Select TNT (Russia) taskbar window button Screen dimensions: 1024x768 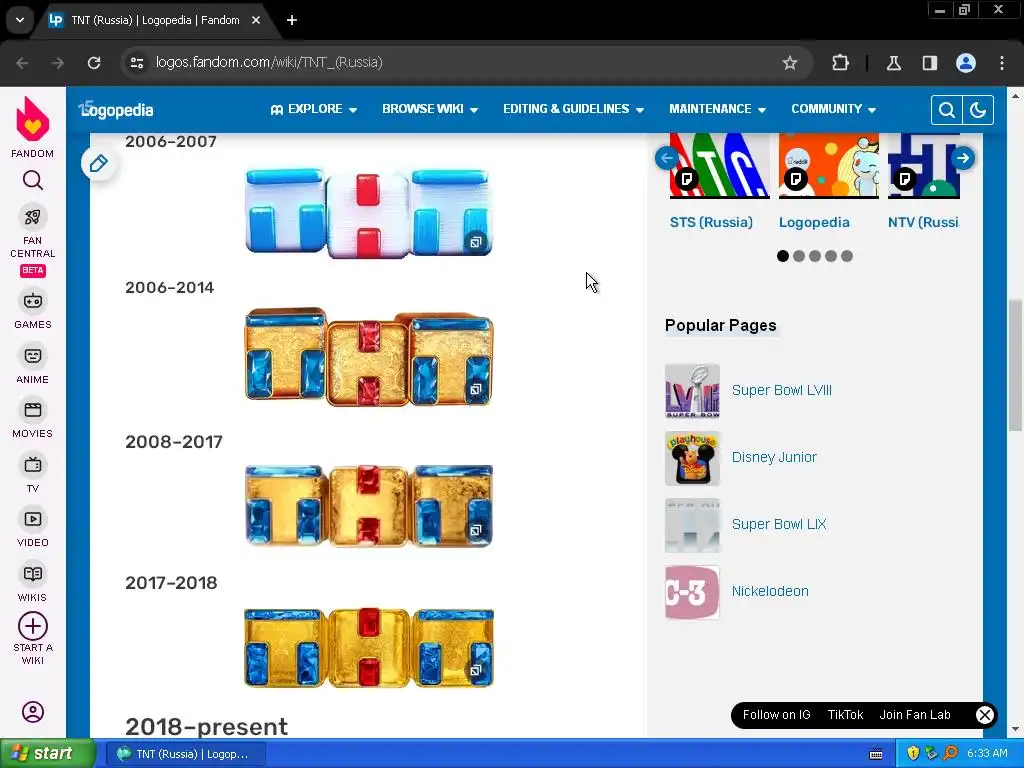[x=185, y=754]
